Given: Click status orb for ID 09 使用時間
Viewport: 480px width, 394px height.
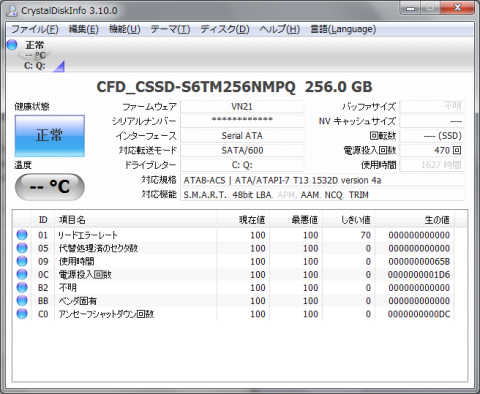Looking at the screenshot, I should pos(22,261).
